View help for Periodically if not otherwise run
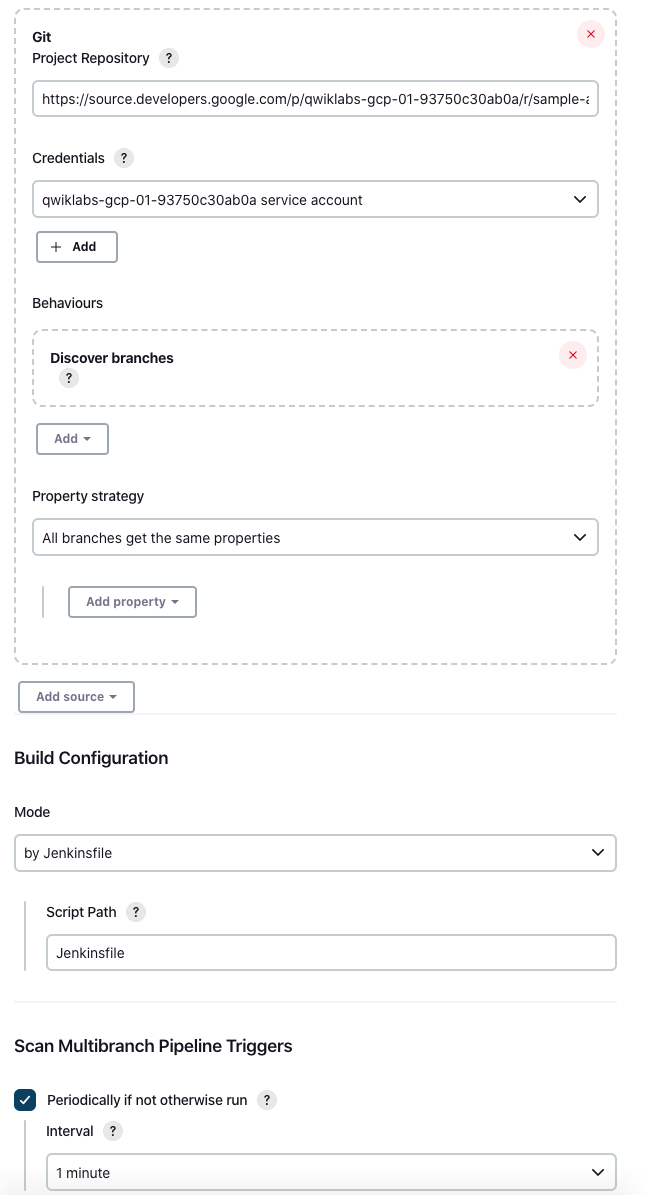Screen dimensions: 649x1199 (x=266, y=1100)
